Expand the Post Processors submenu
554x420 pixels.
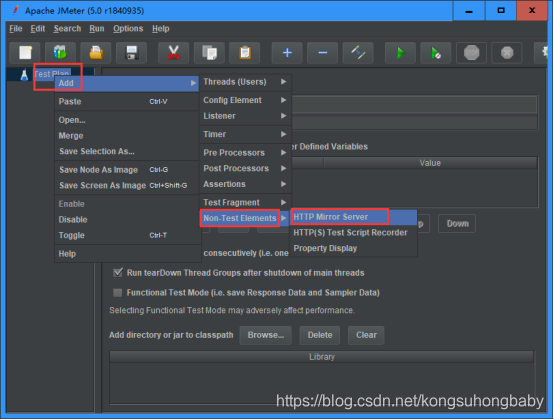(245, 168)
